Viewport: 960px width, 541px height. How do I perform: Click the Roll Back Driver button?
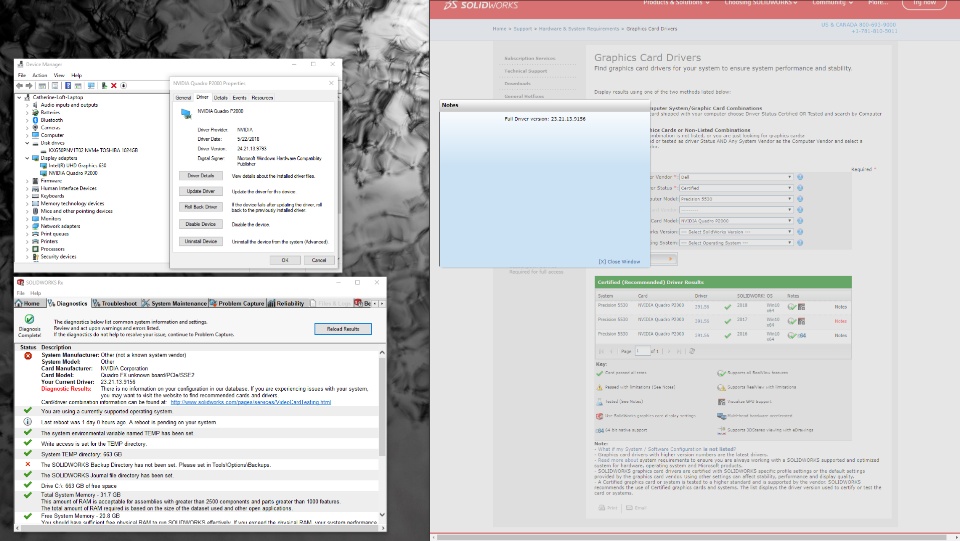201,207
